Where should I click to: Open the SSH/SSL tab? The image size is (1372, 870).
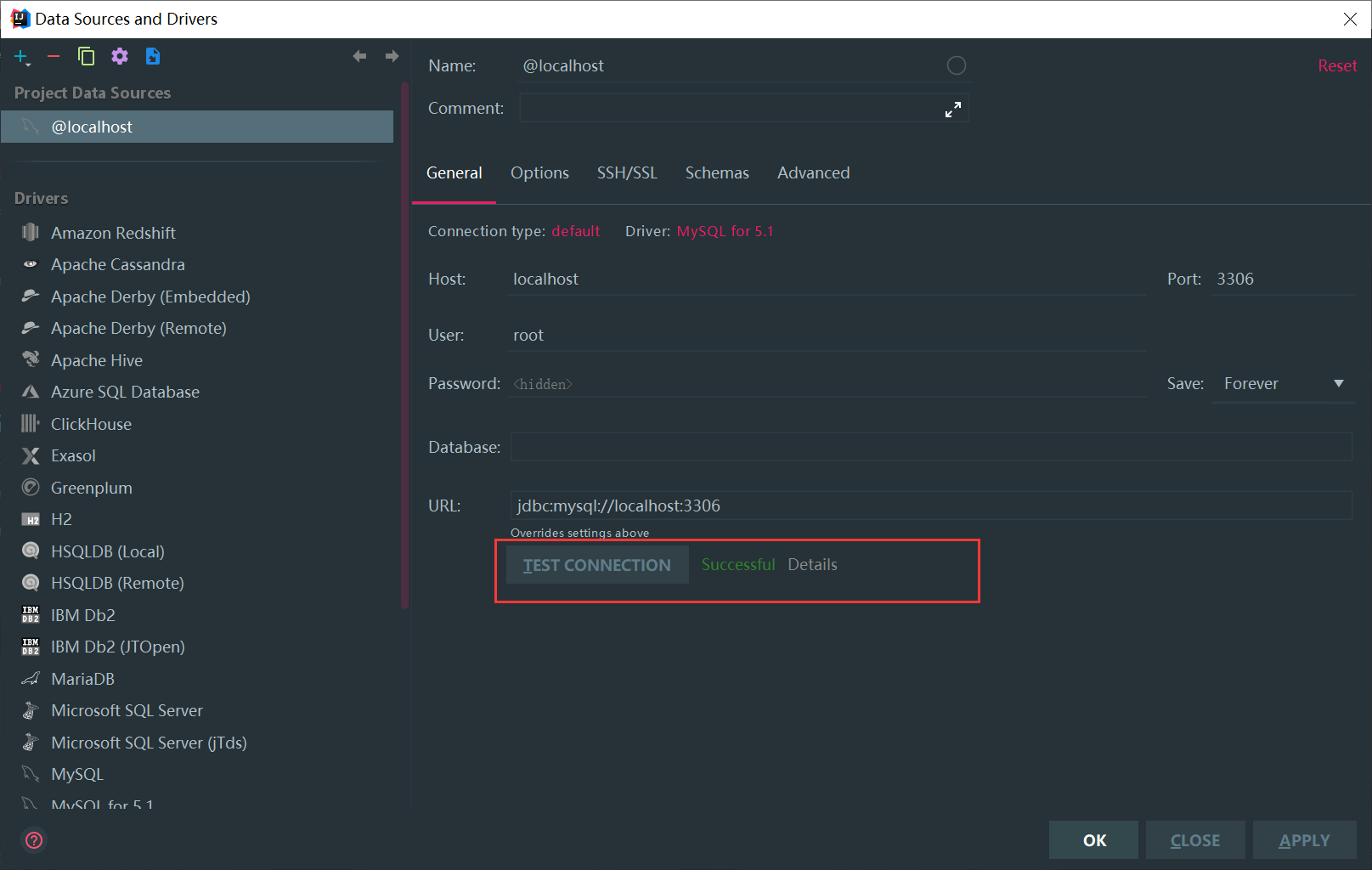coord(627,172)
